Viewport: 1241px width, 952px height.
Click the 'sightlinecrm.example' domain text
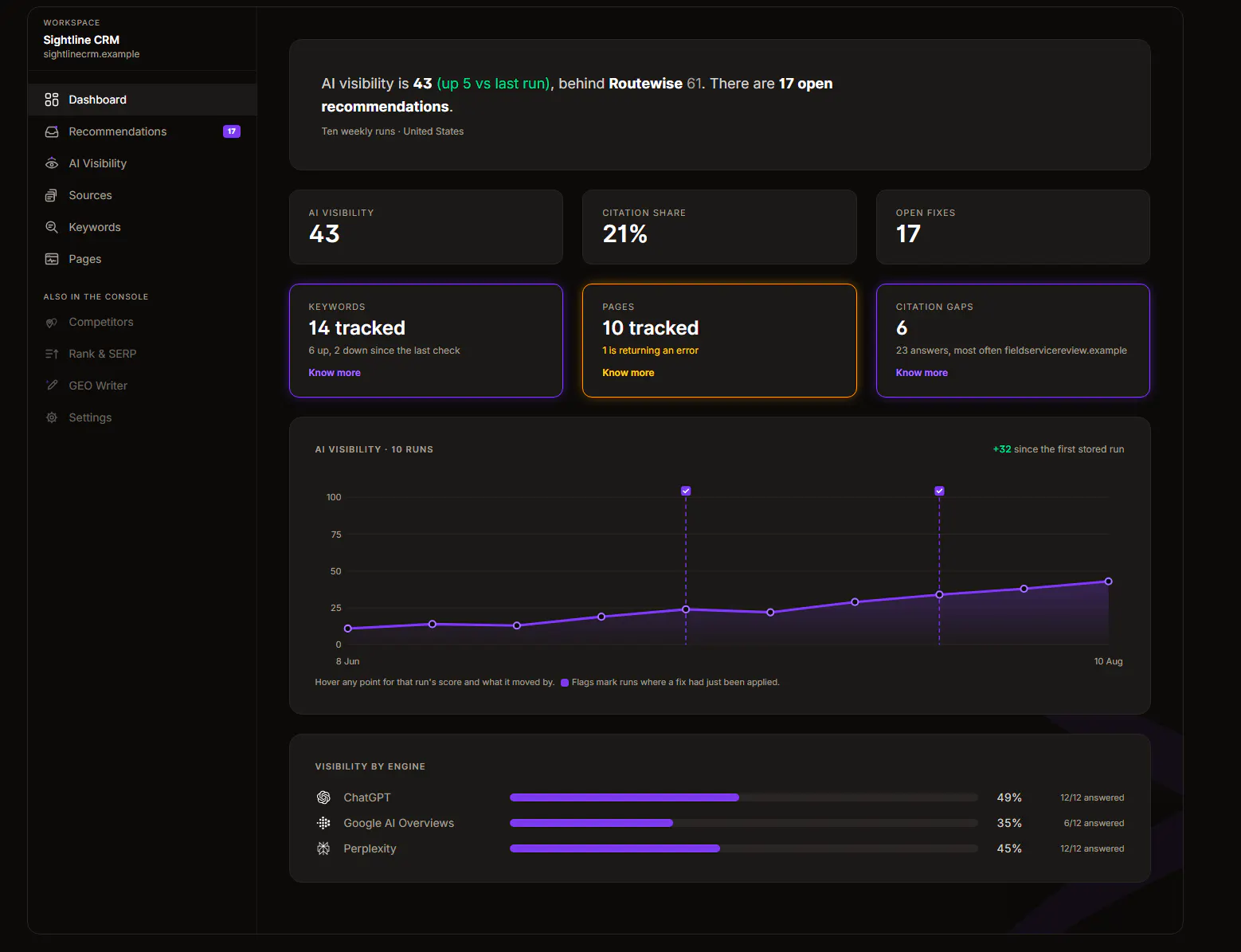click(92, 54)
